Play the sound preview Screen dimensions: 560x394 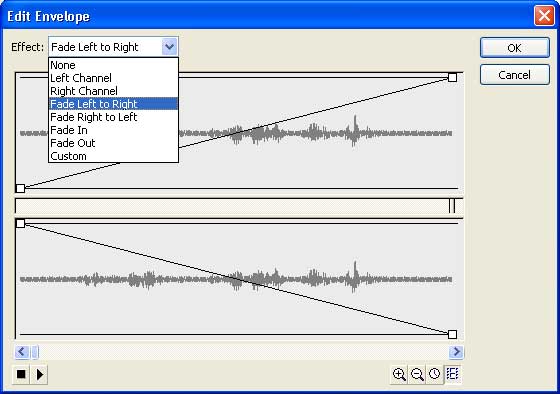(x=39, y=374)
